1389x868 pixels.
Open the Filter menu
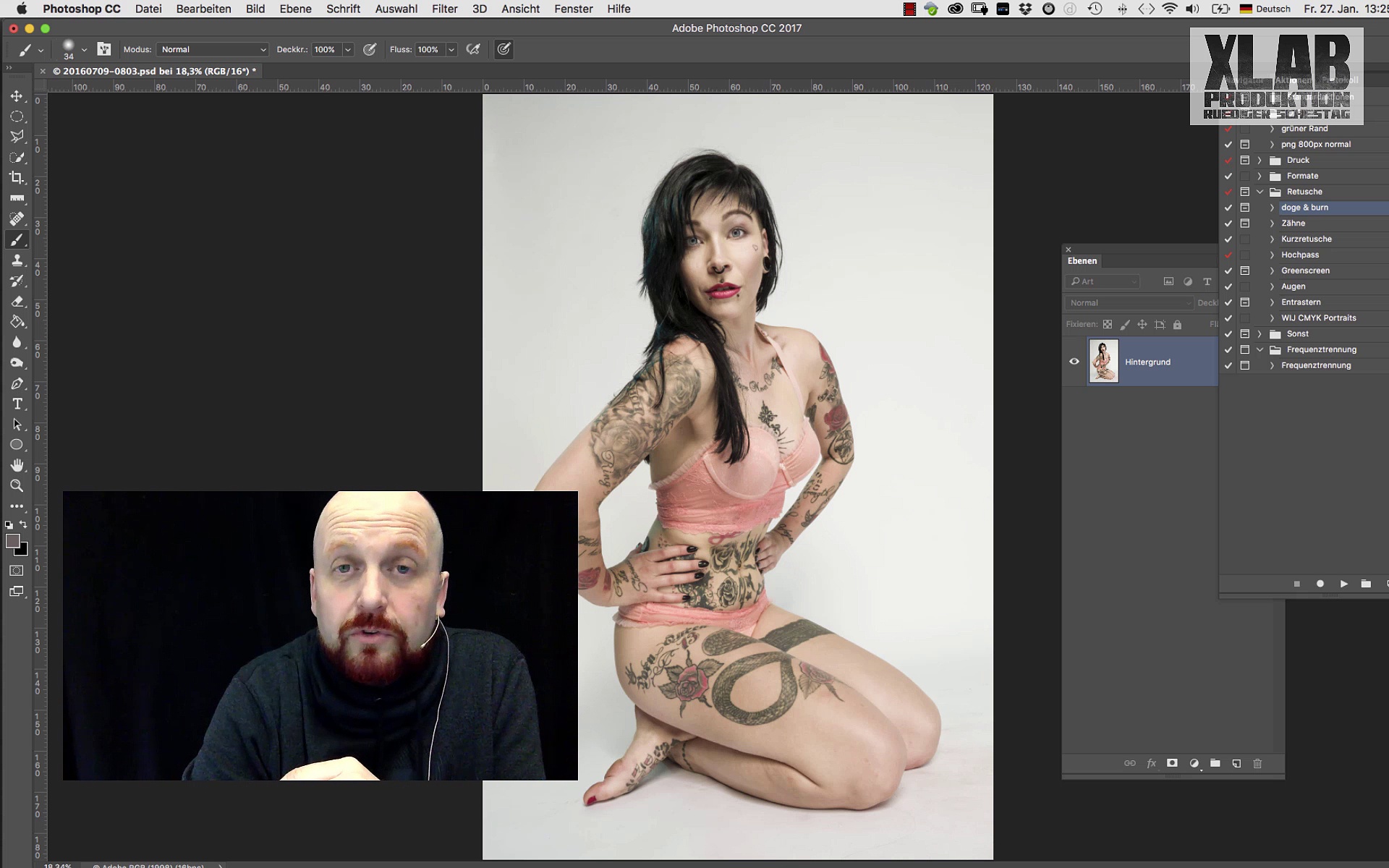[x=444, y=9]
